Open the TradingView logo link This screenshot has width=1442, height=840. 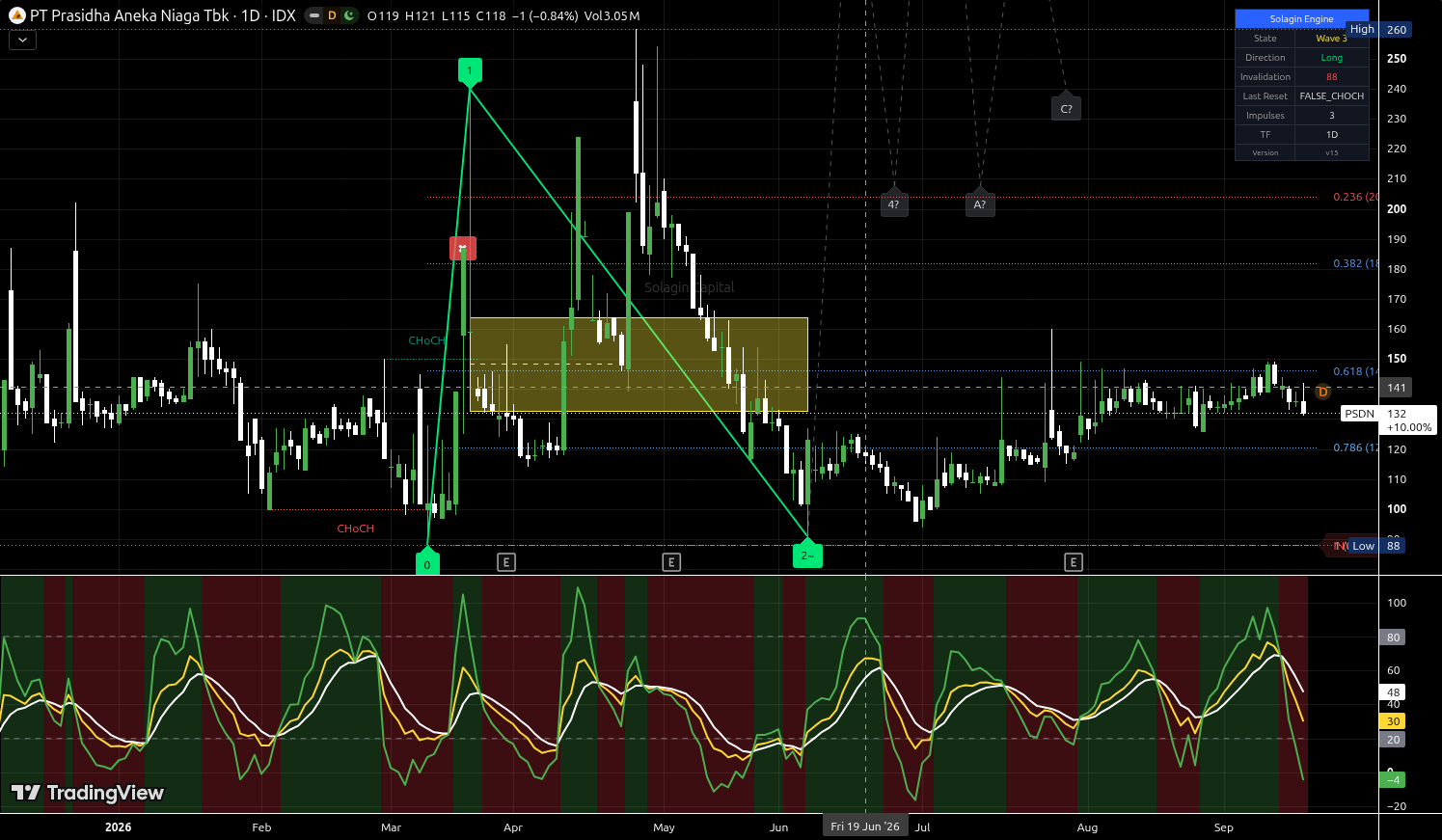coord(88,793)
